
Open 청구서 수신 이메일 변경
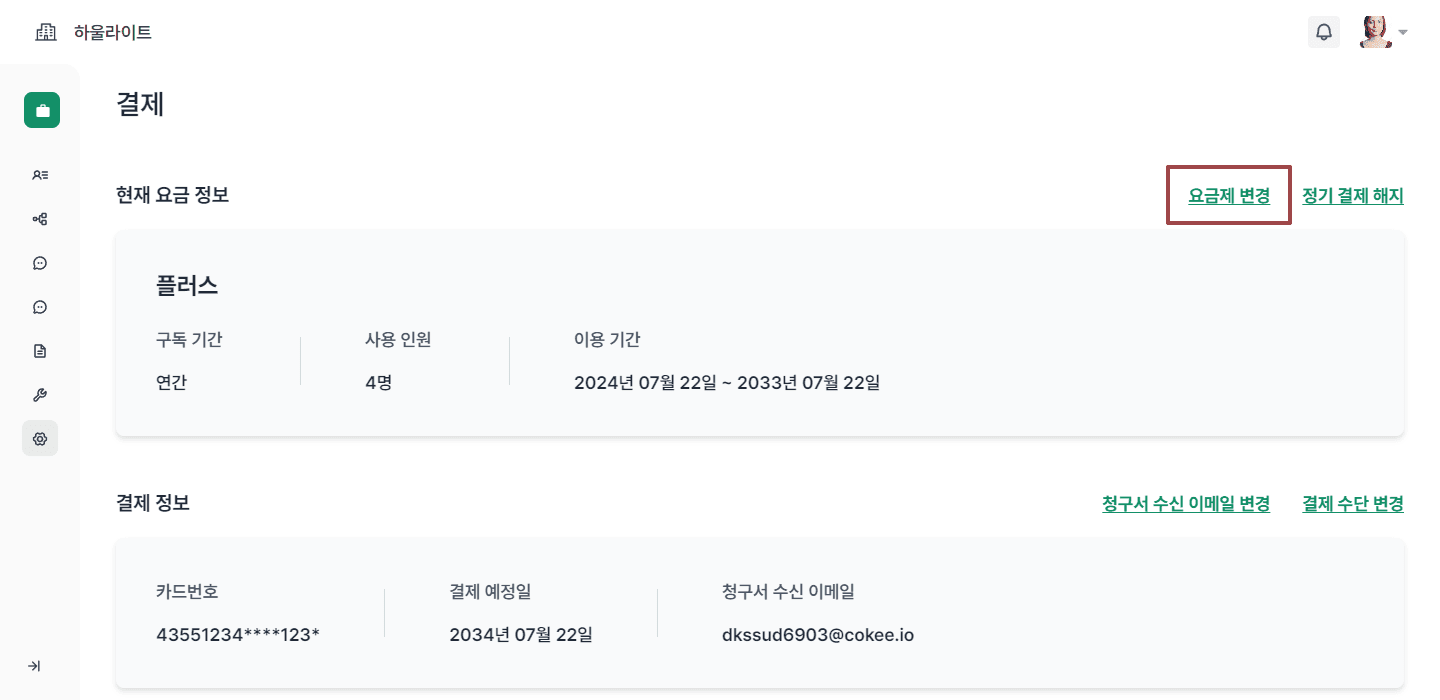coord(1185,504)
